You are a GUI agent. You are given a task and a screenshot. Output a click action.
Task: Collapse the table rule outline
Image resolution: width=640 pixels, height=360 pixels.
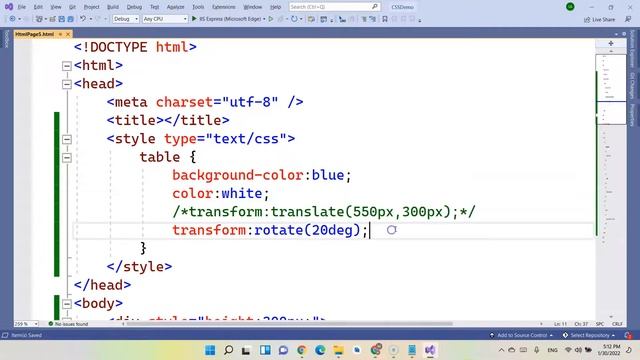(x=67, y=158)
